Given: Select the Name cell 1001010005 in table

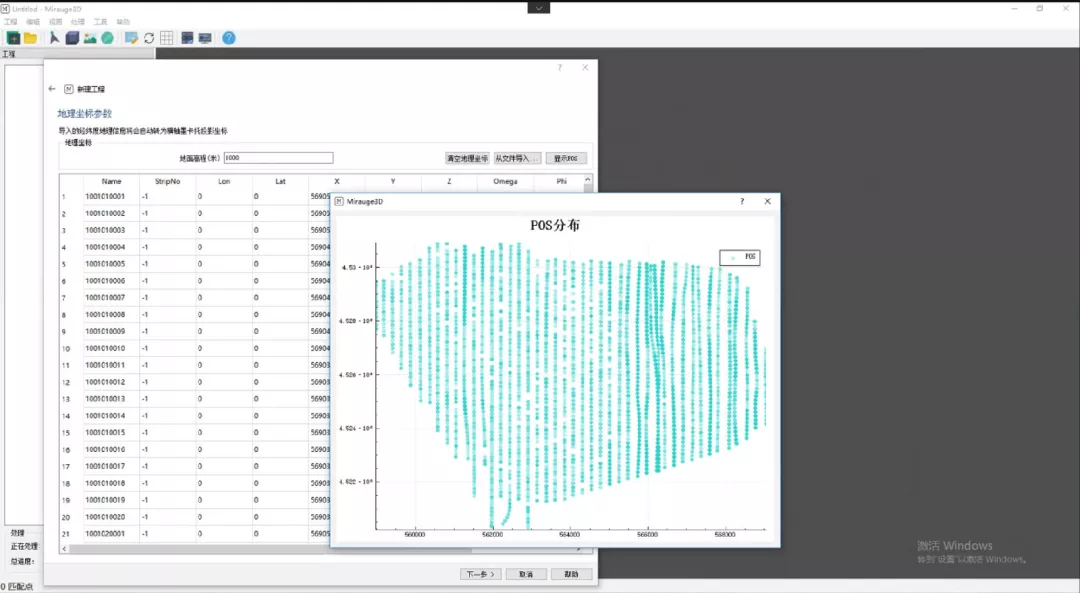Looking at the screenshot, I should (x=105, y=264).
